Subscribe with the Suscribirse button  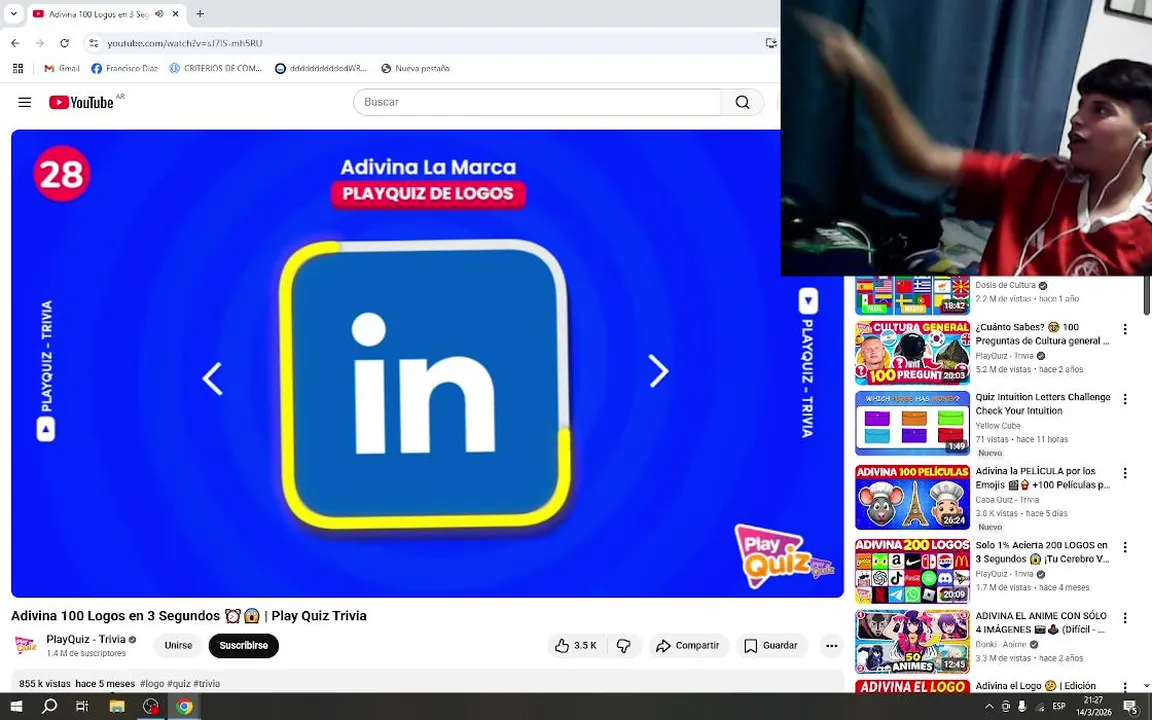(243, 645)
